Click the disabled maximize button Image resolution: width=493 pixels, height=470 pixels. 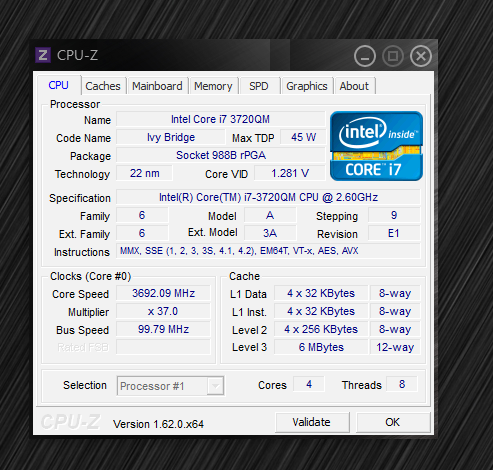coord(393,56)
